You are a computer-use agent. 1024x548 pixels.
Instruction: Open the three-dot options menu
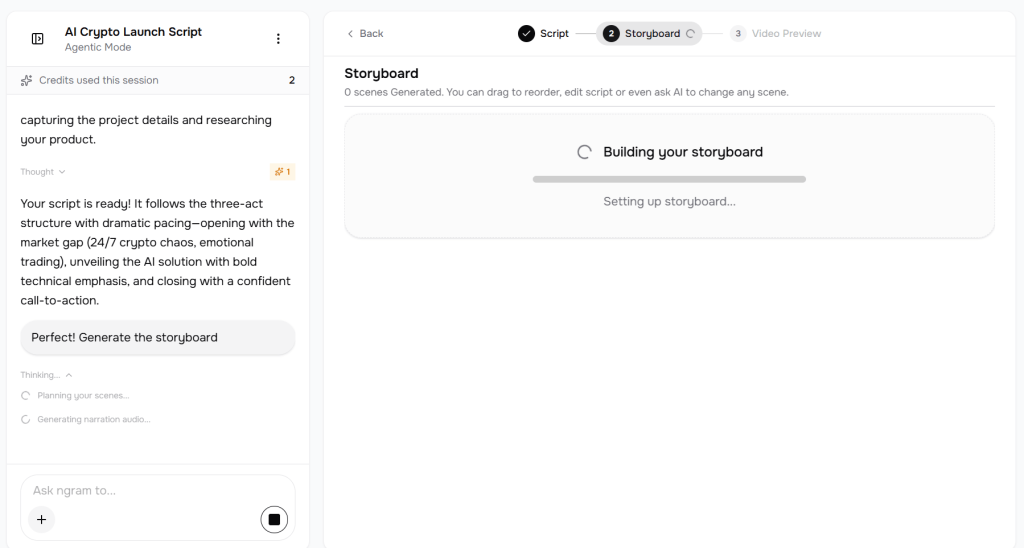tap(278, 39)
